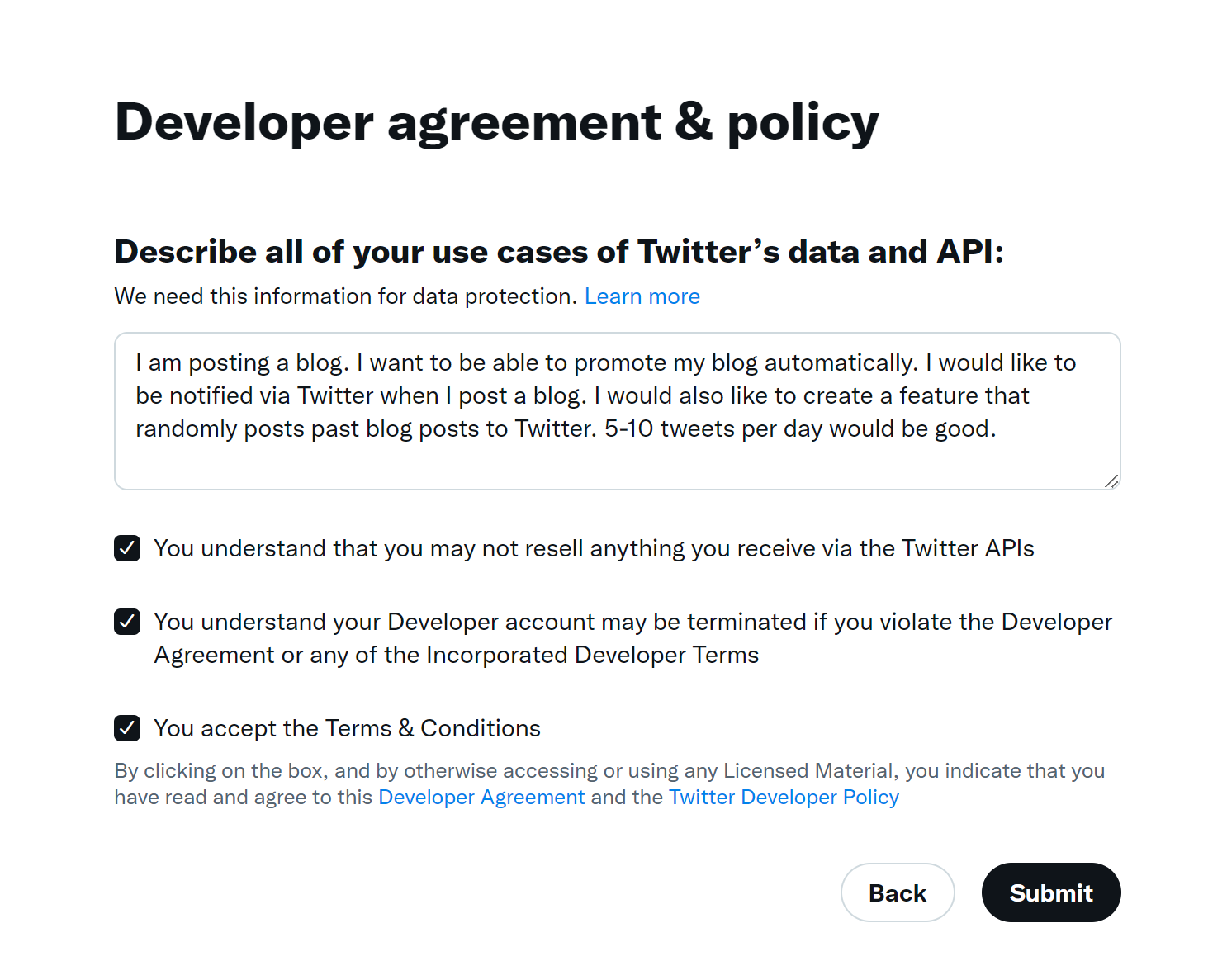The image size is (1208, 980).
Task: Uncheck the Terms & Conditions acceptance box
Action: coord(126,727)
